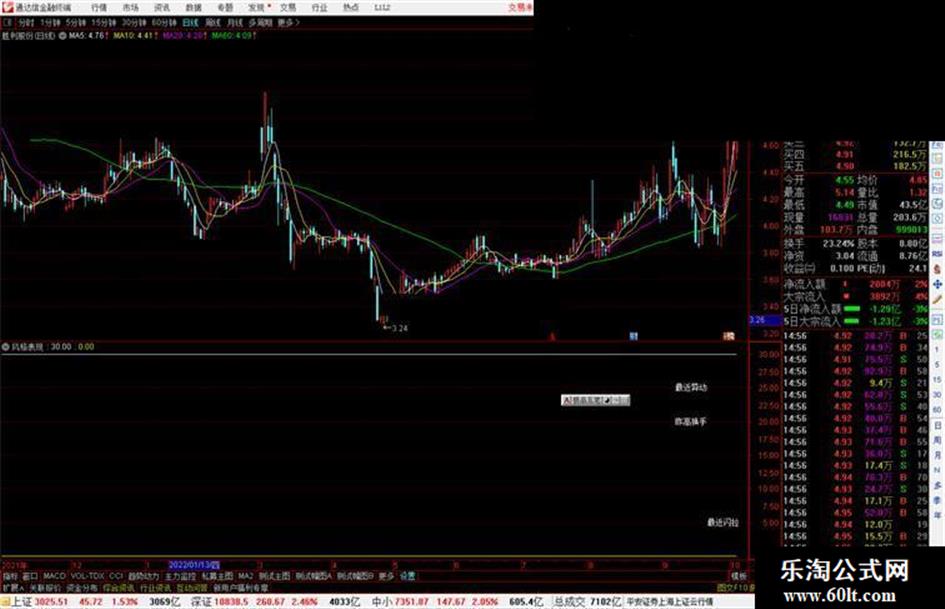Click the 深证 index in status bar

coord(201,602)
